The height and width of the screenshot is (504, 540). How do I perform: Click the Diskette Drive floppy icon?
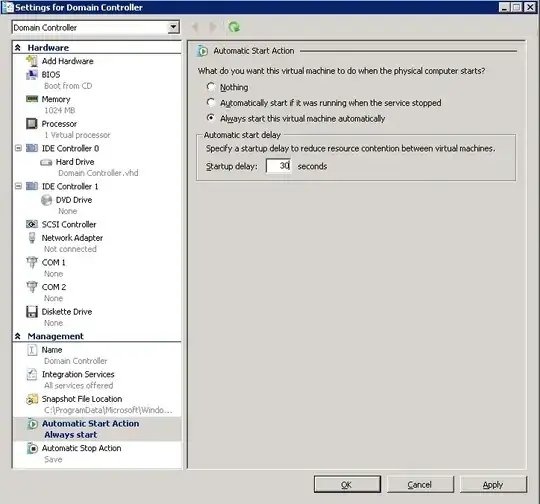pos(32,312)
